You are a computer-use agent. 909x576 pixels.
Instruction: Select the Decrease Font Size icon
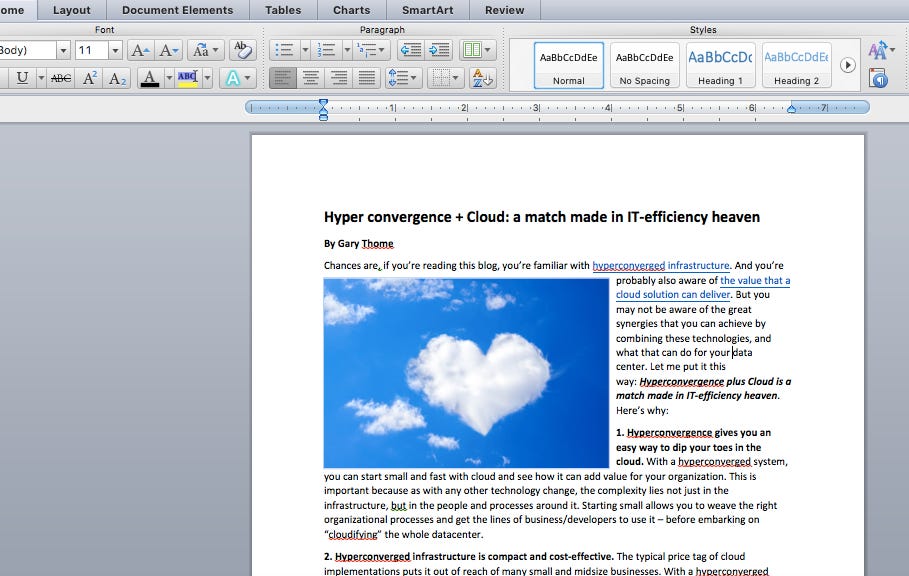(x=167, y=49)
